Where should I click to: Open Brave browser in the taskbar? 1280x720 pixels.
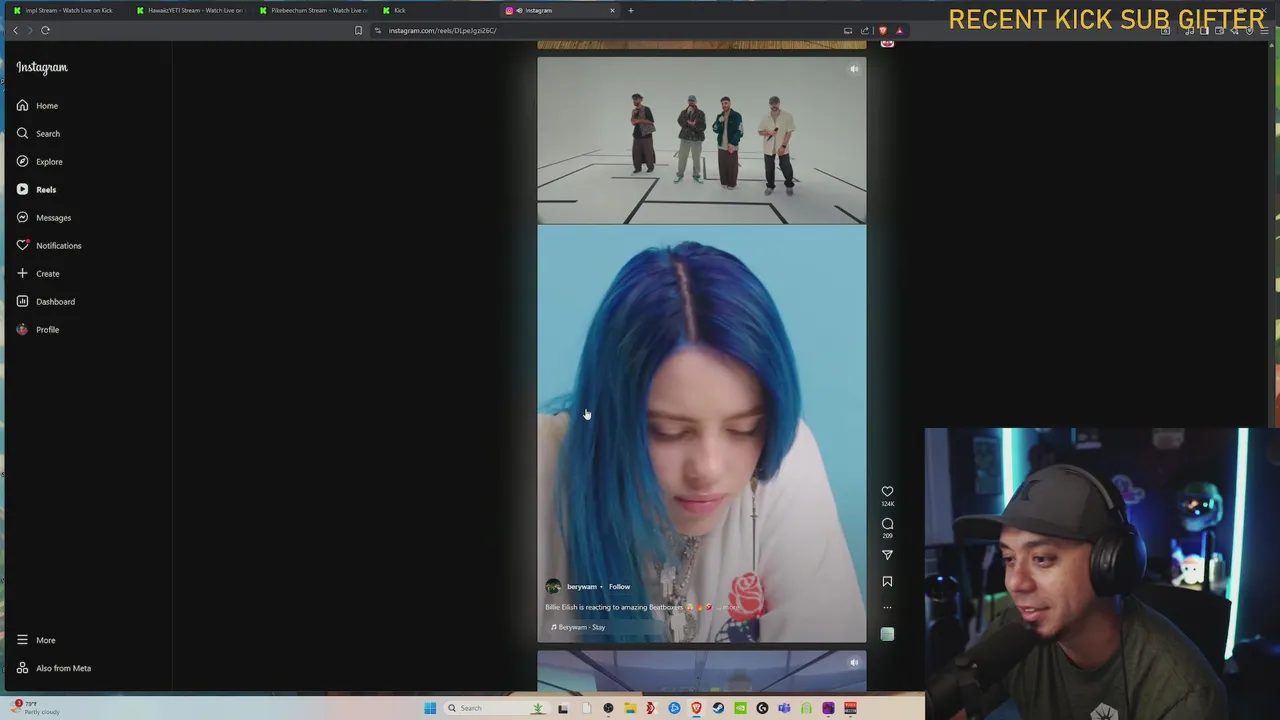tap(697, 708)
